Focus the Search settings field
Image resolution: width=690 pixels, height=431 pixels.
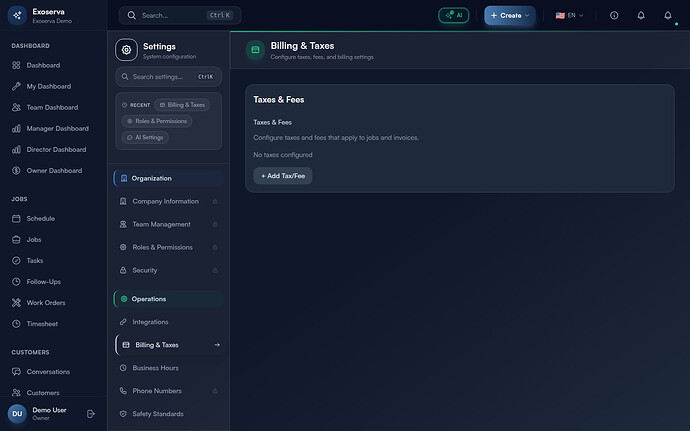pos(169,77)
